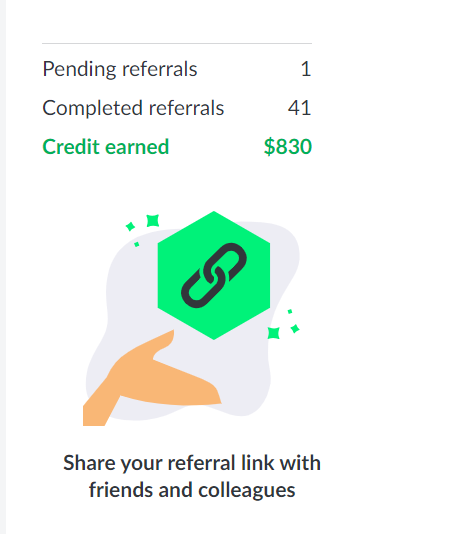Click the Share your referral link heading
Image resolution: width=476 pixels, height=534 pixels.
192,463
